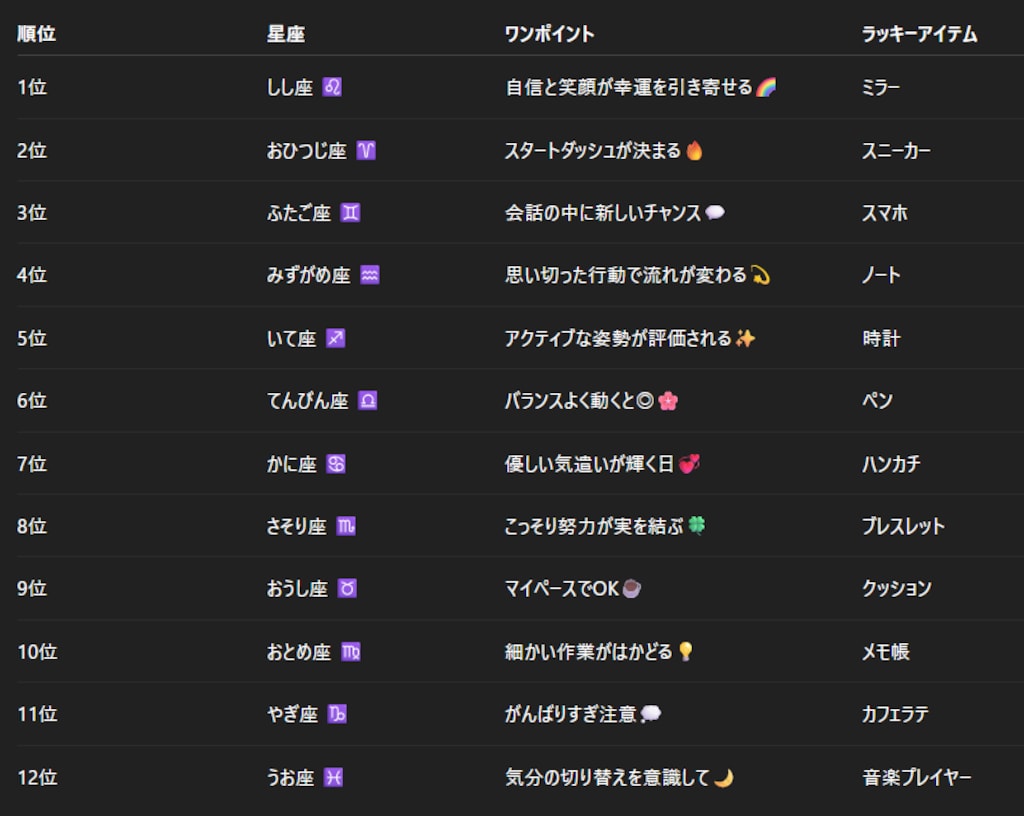Click the rainbow emoji in the Leo row

tap(764, 87)
